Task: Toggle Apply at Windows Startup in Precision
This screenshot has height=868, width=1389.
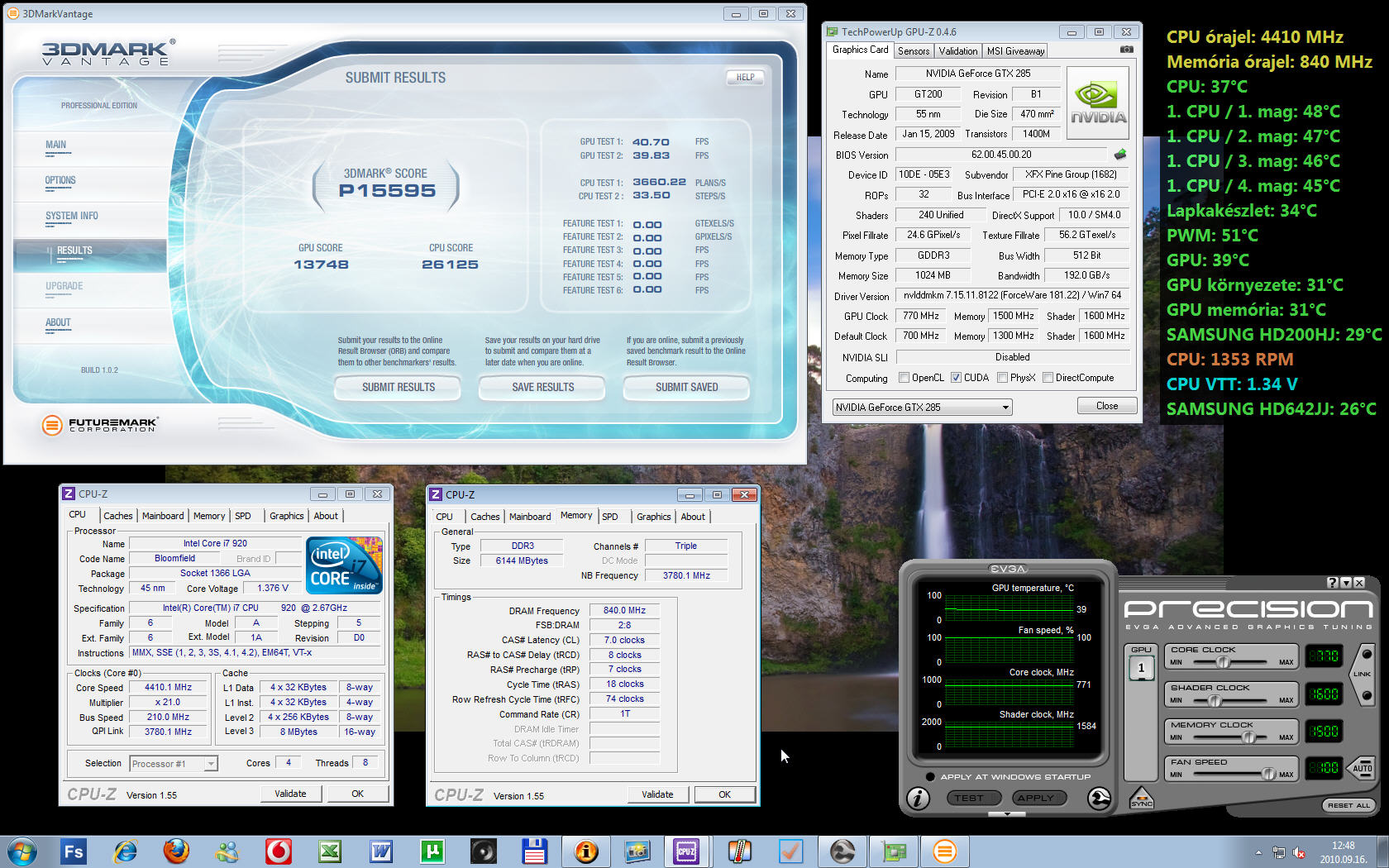Action: click(930, 776)
